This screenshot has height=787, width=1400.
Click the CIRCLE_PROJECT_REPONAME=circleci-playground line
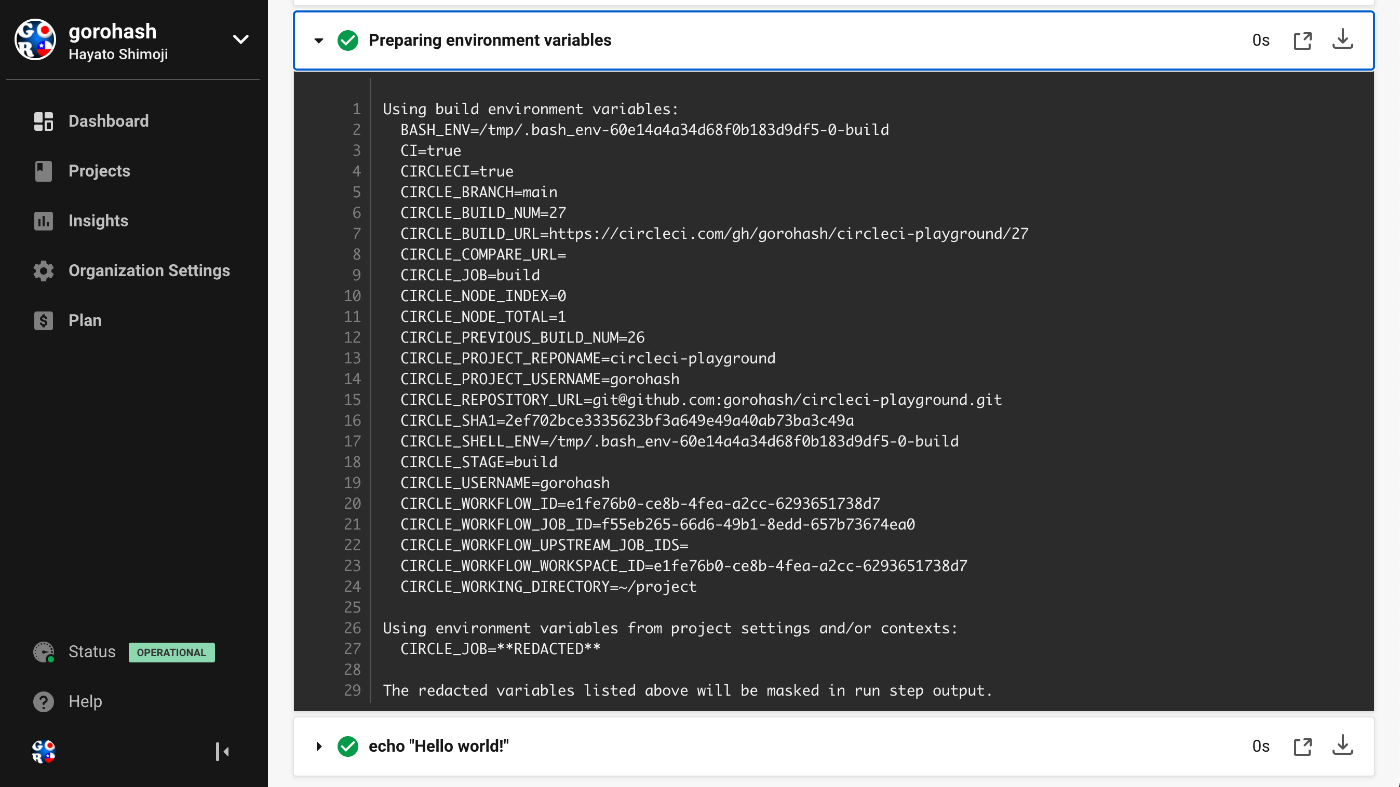[x=588, y=358]
